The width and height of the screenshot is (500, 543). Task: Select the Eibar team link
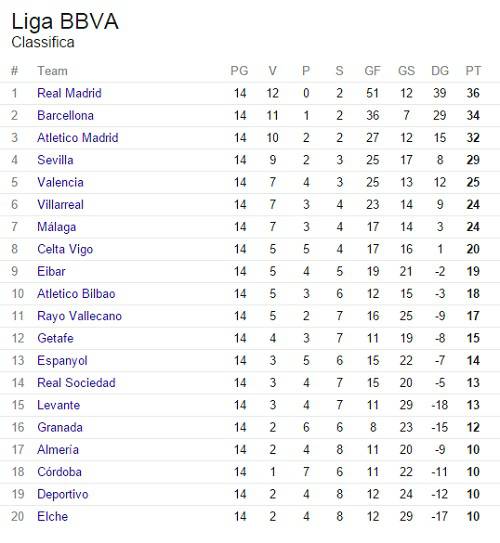(51, 272)
